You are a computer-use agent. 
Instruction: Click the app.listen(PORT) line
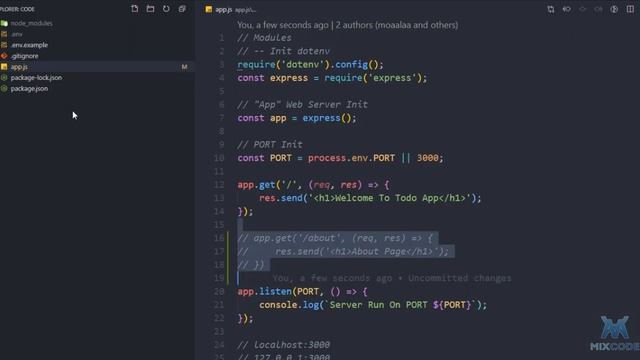[x=302, y=291]
